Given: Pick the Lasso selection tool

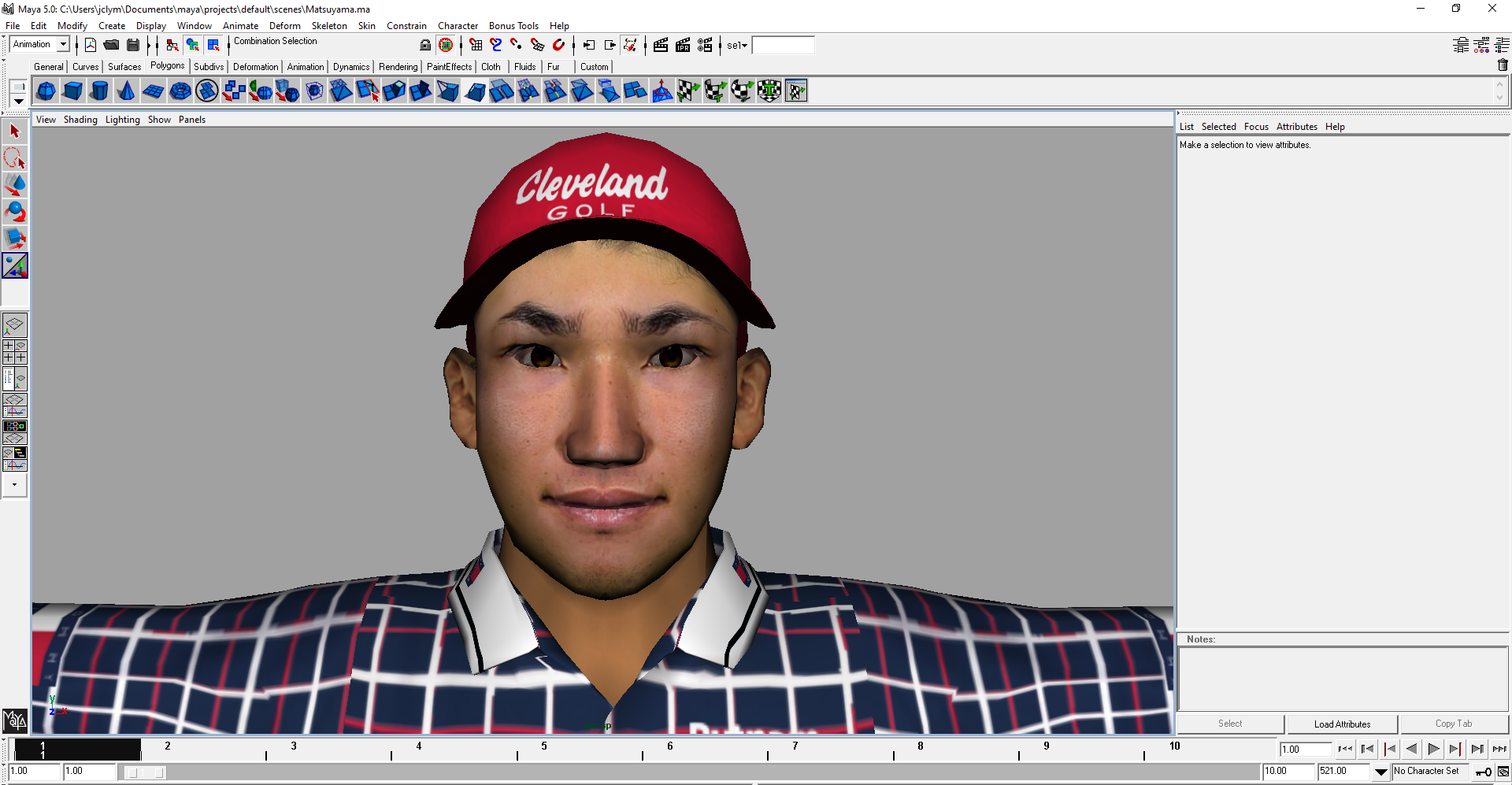Looking at the screenshot, I should 15,158.
